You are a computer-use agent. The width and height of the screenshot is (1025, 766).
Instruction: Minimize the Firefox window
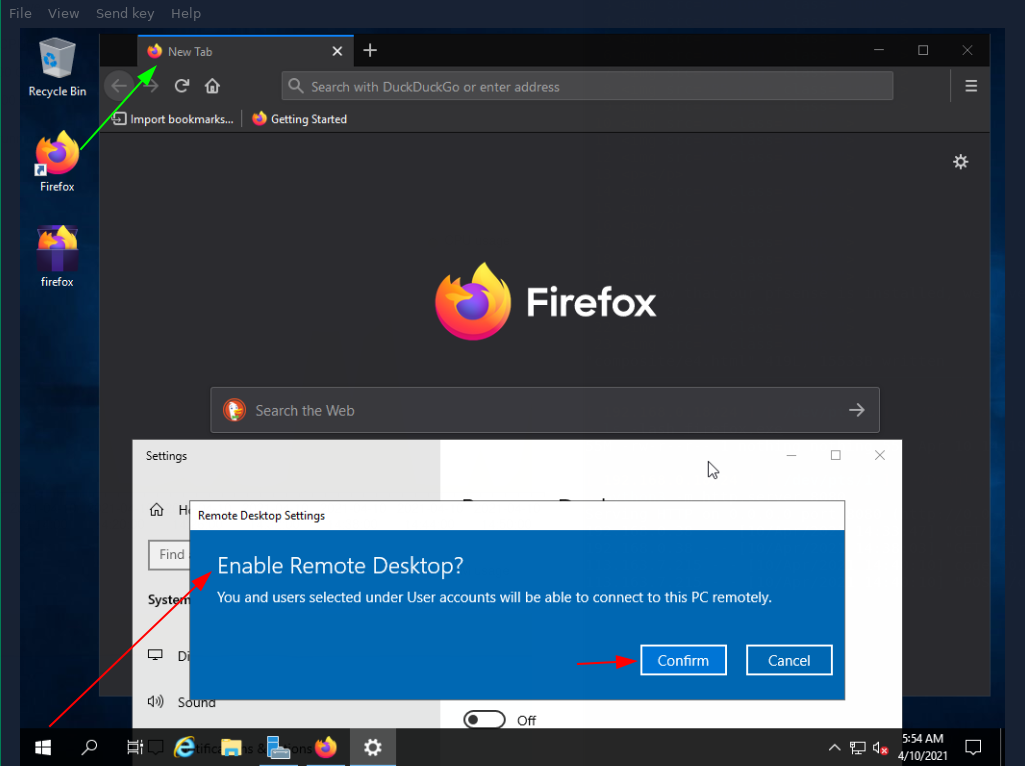click(879, 50)
